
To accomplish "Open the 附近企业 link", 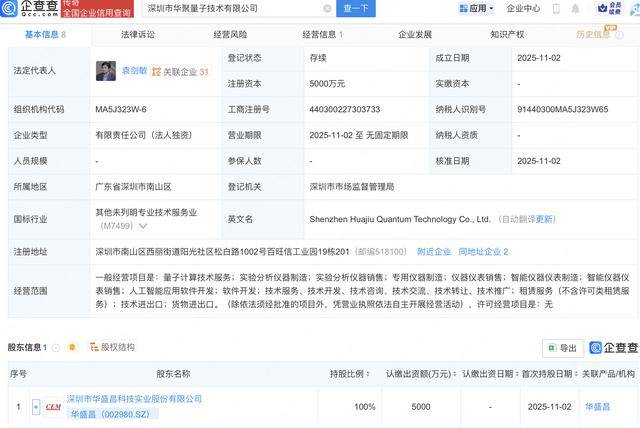I will point(432,252).
